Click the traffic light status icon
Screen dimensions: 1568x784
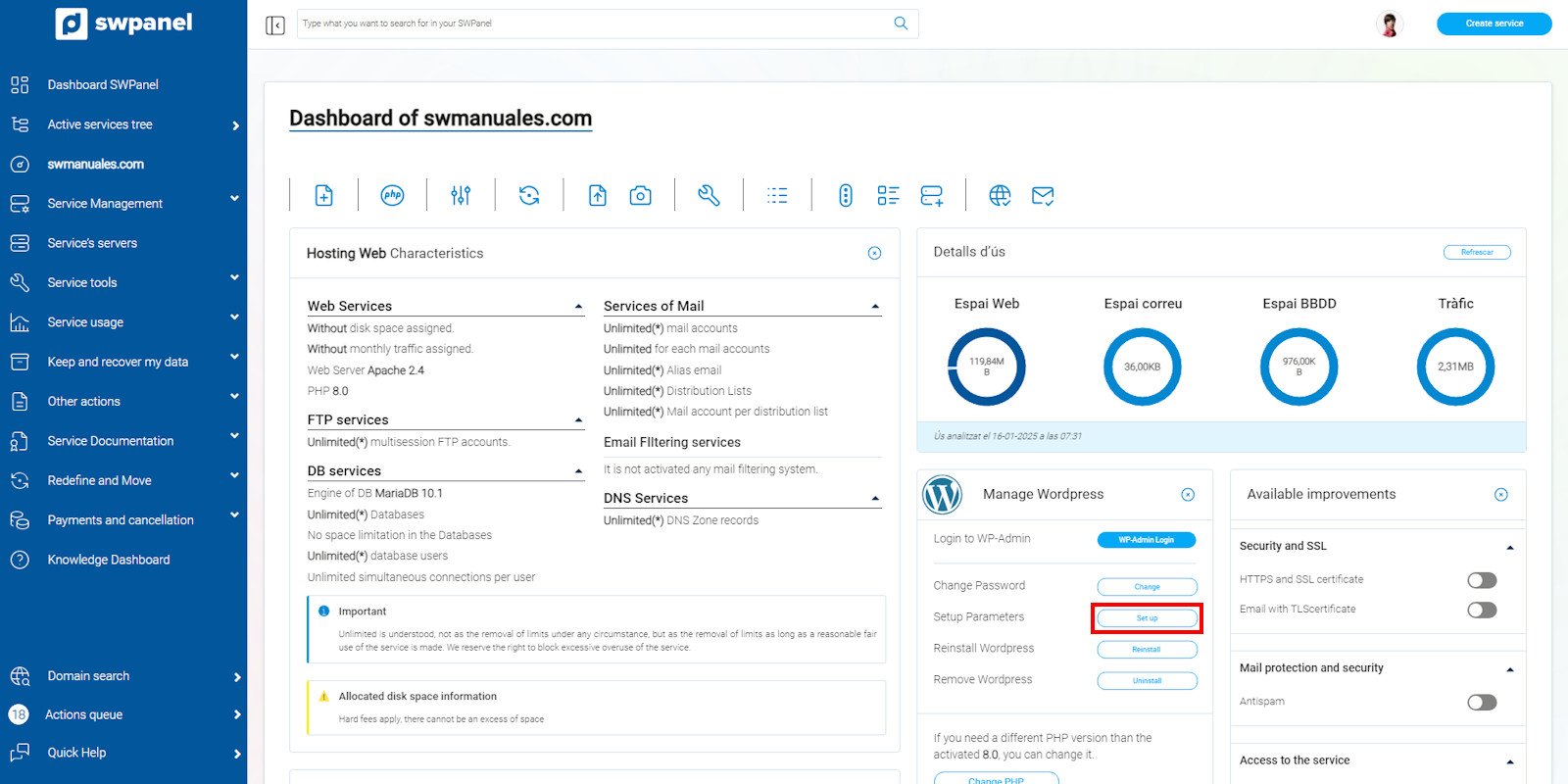click(x=846, y=195)
